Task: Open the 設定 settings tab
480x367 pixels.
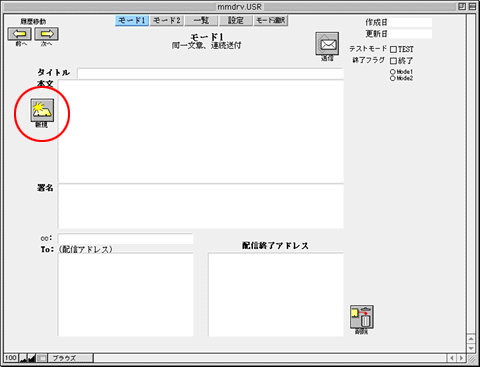Action: tap(236, 21)
